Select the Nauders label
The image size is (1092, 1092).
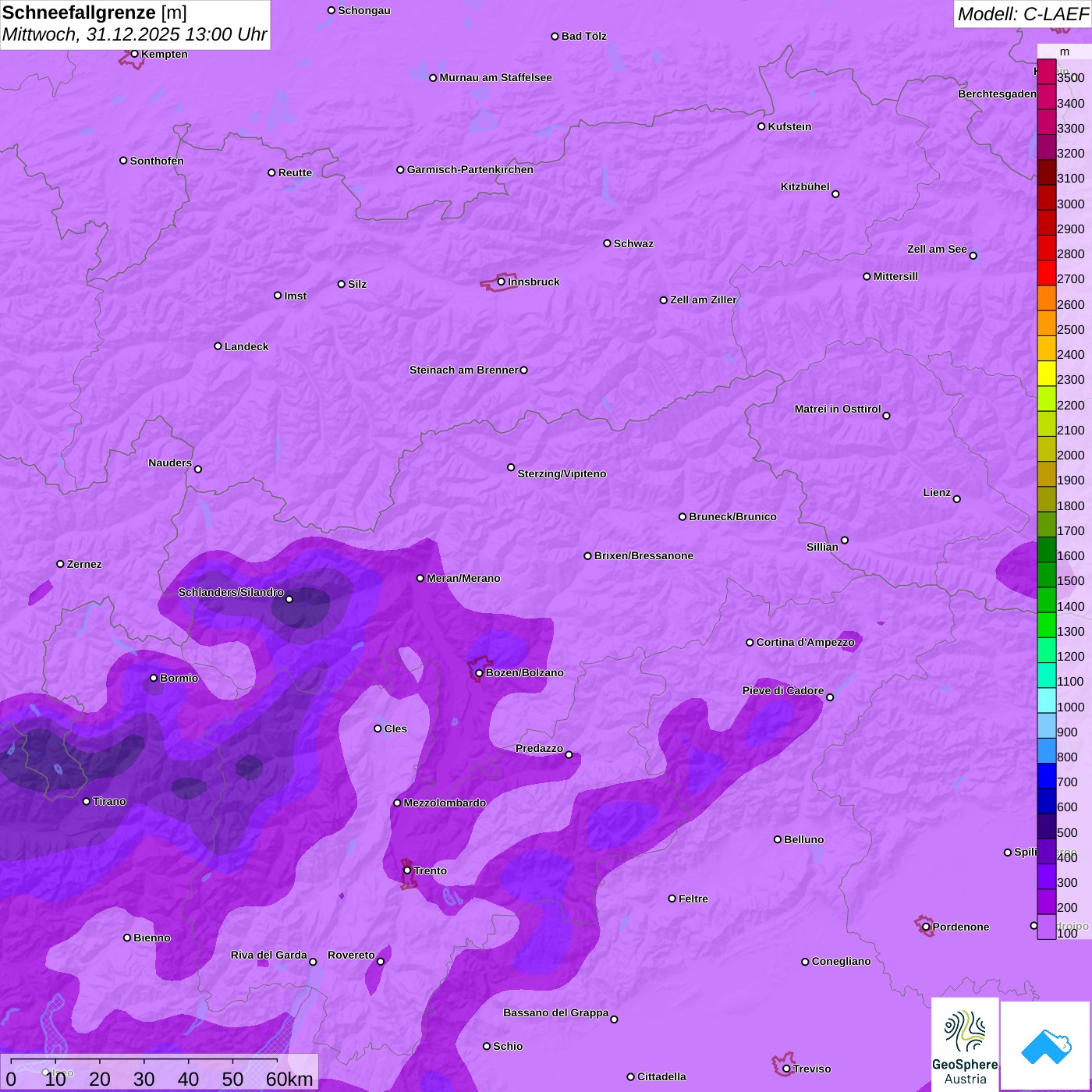pyautogui.click(x=170, y=463)
